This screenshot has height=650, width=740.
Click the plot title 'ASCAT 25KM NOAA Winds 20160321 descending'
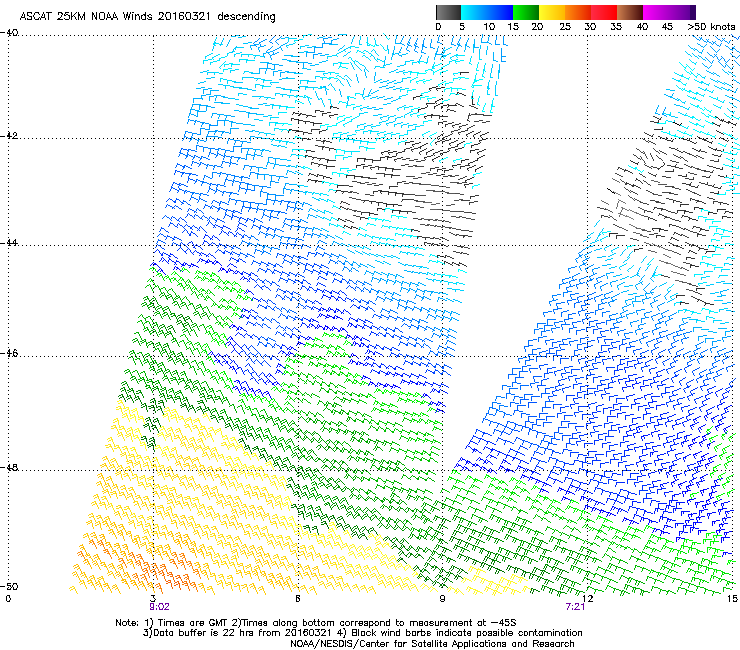[147, 17]
